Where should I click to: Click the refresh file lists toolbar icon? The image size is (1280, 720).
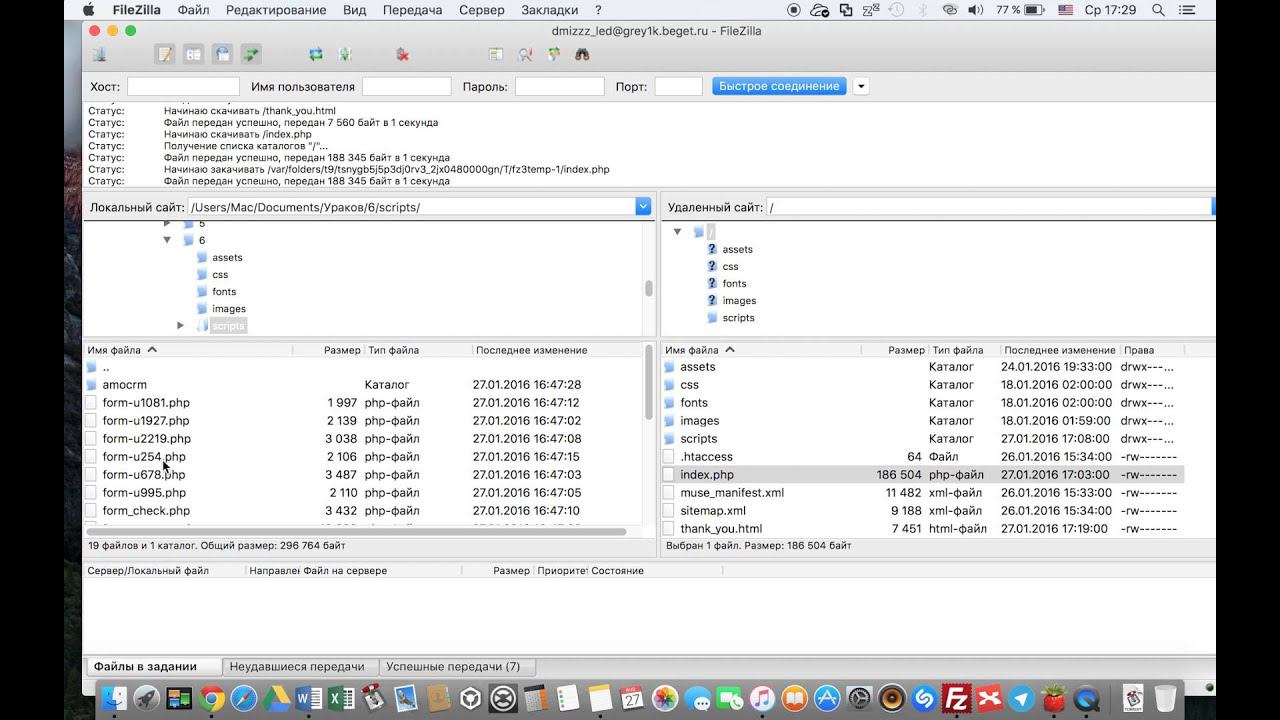(316, 55)
